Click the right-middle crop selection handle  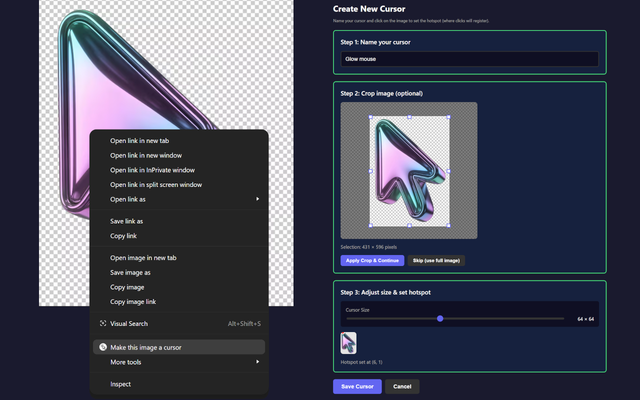click(x=449, y=171)
